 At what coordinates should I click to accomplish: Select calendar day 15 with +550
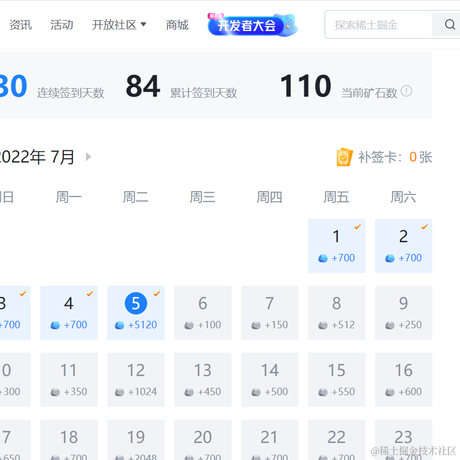click(337, 380)
